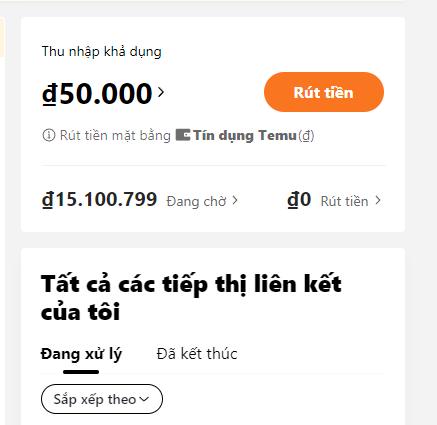Click the Temu credit wallet icon
The height and width of the screenshot is (425, 437).
click(x=183, y=135)
